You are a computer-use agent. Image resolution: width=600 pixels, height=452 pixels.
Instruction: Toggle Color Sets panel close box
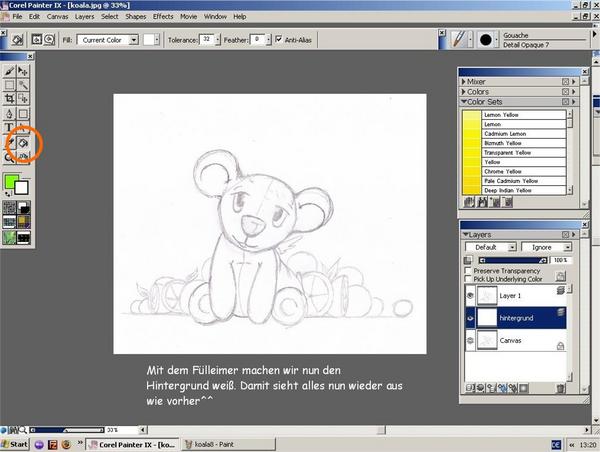[x=565, y=102]
